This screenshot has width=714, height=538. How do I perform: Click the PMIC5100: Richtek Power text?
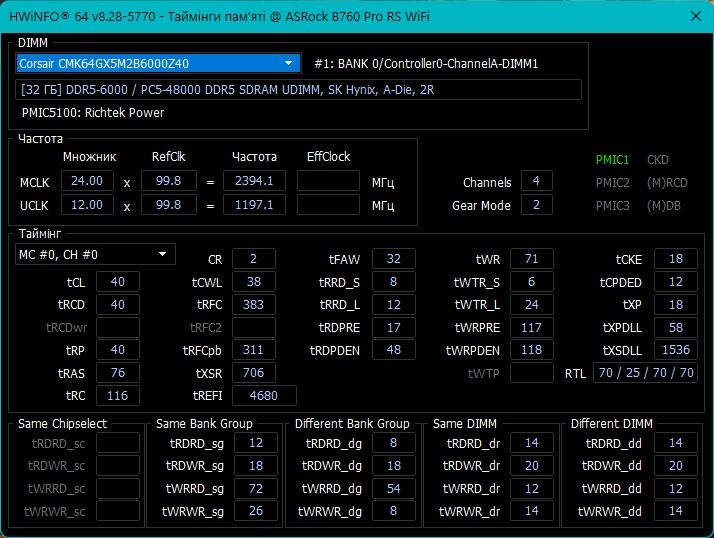click(93, 113)
